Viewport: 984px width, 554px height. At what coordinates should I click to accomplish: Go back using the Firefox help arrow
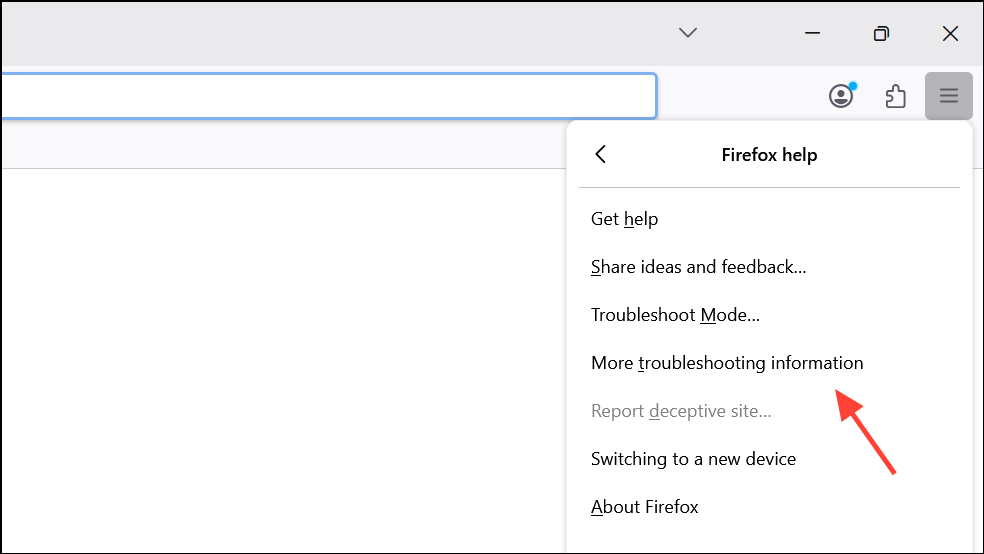pos(600,154)
